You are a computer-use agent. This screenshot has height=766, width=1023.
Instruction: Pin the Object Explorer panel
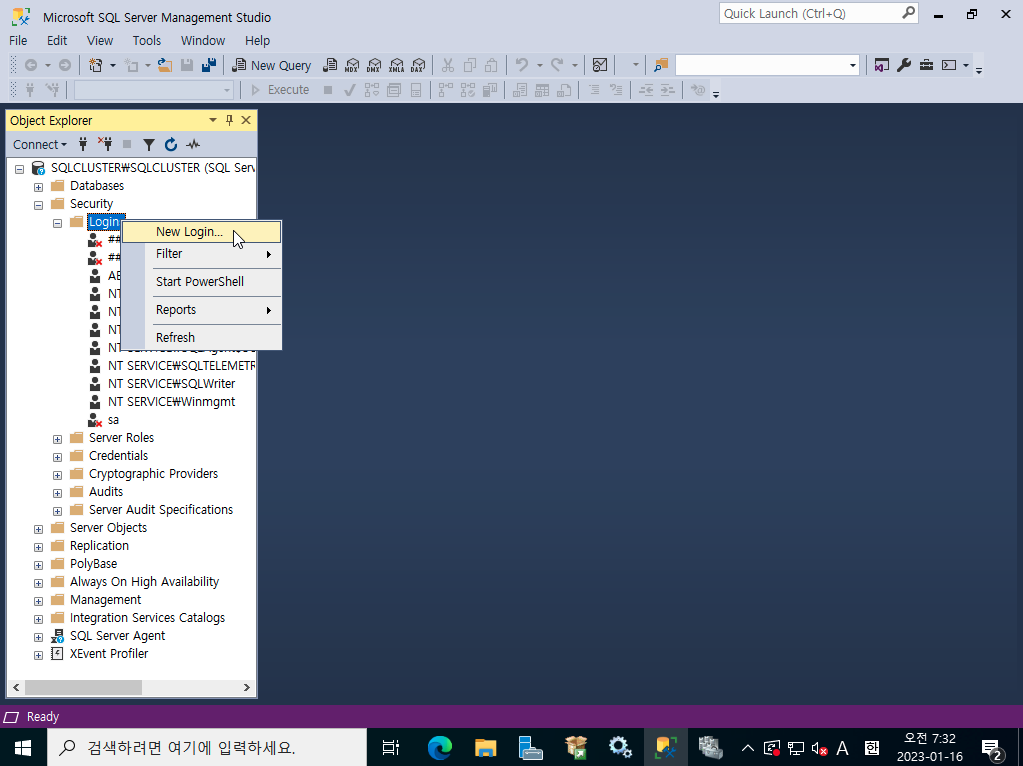229,120
